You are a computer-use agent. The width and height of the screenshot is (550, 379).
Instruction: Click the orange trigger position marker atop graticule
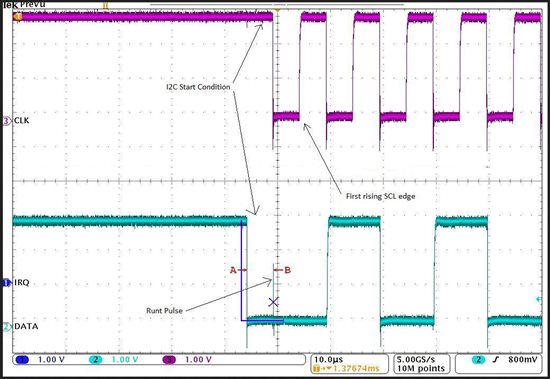(x=277, y=11)
